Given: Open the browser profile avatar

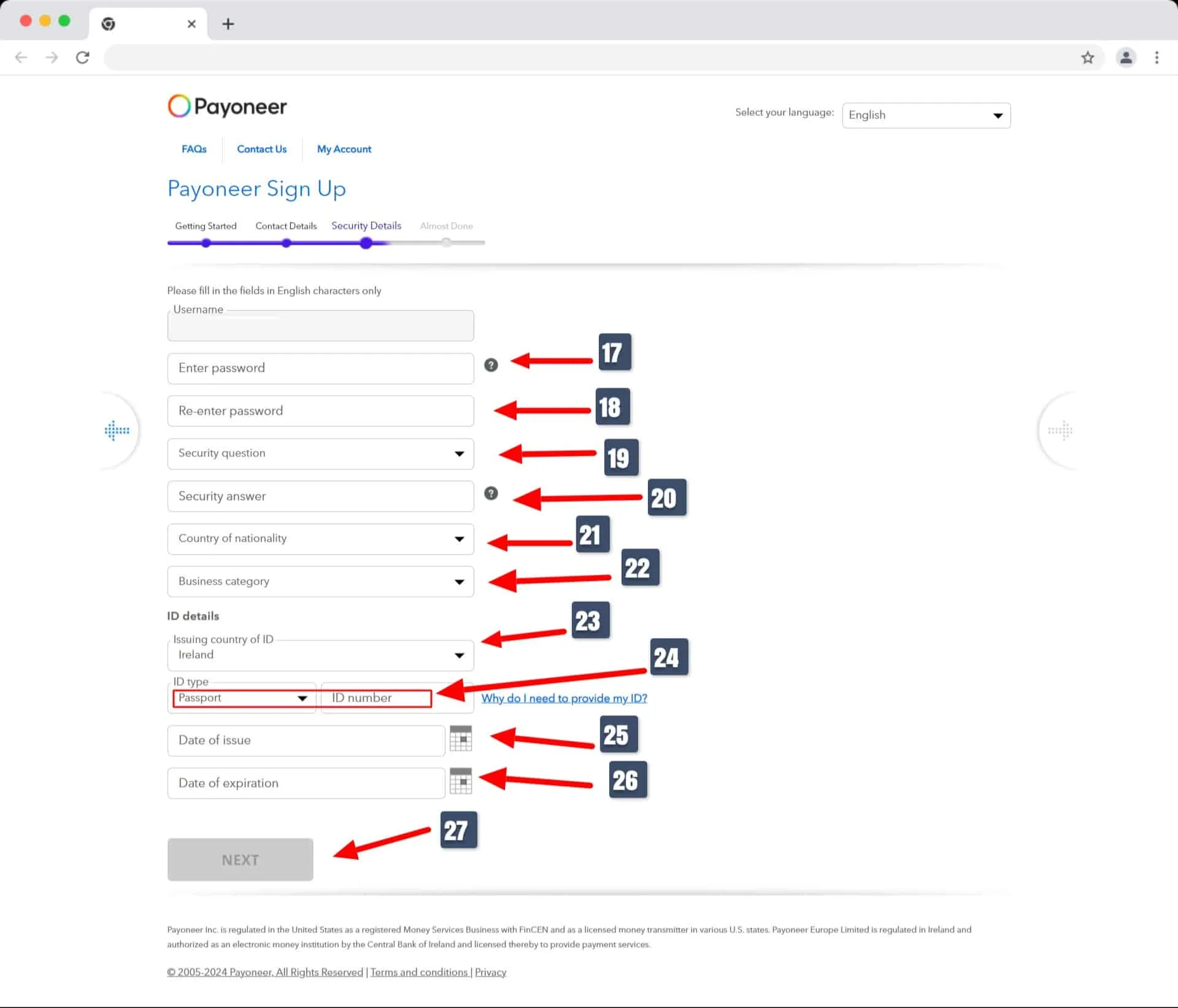Looking at the screenshot, I should tap(1126, 58).
